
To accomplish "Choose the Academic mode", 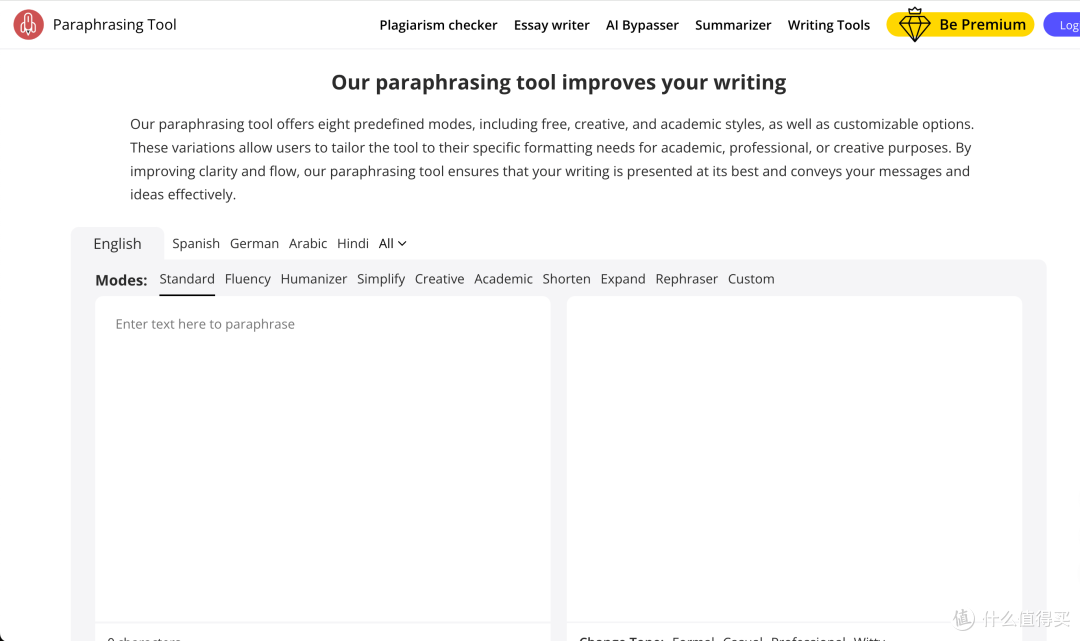I will (503, 279).
